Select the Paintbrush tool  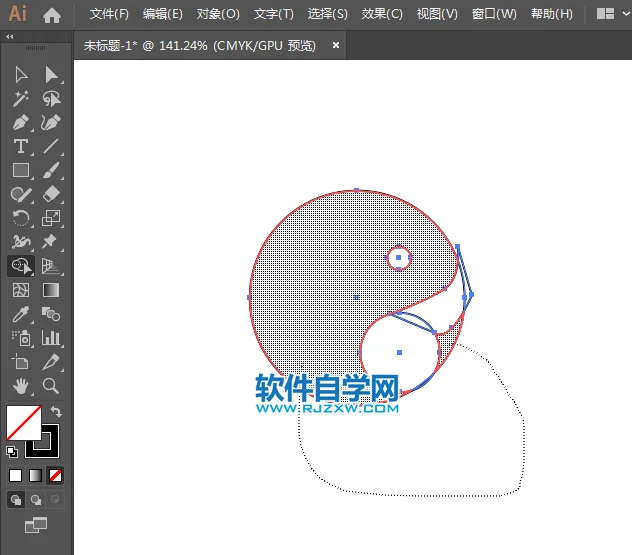(x=51, y=170)
